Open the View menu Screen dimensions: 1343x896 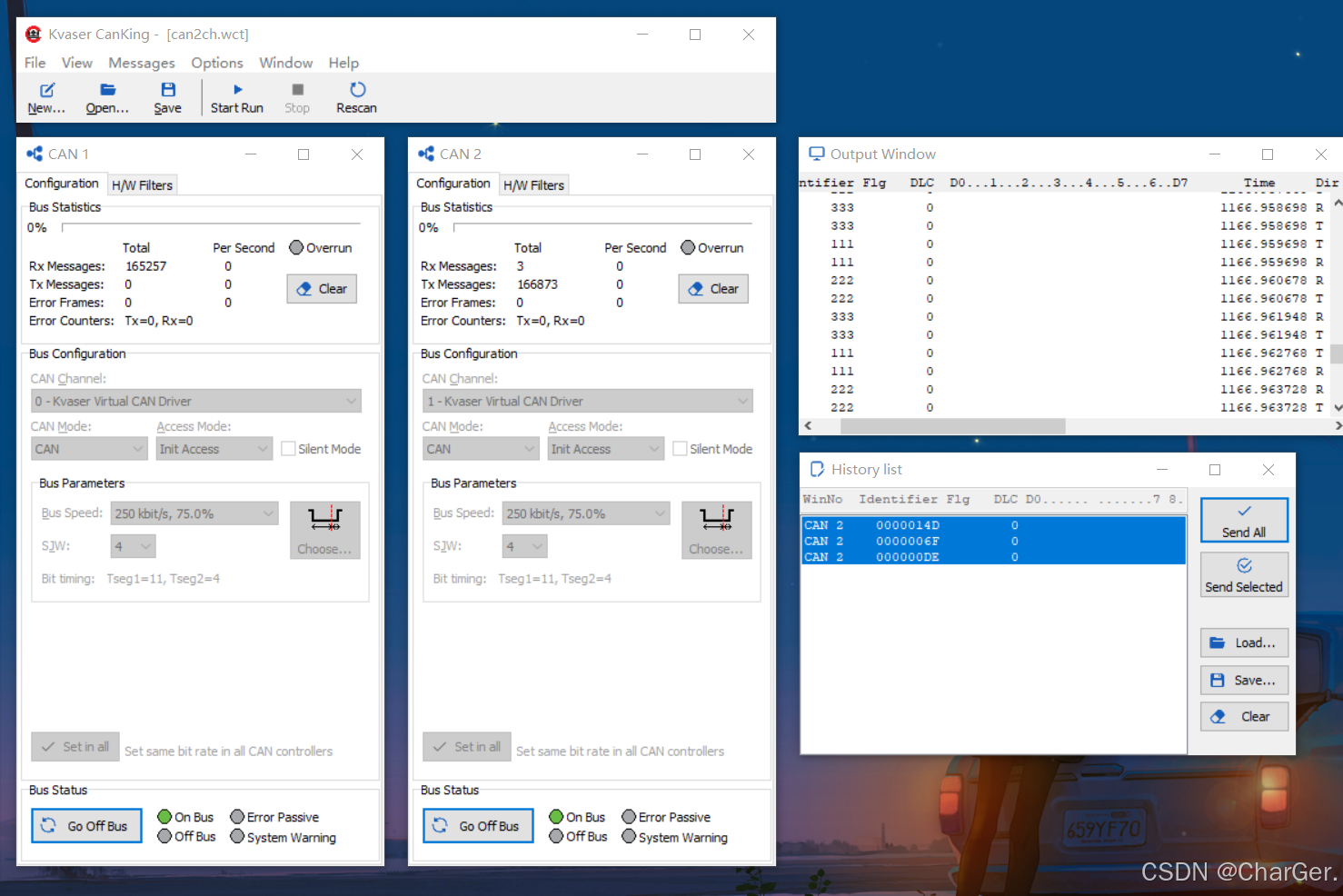coord(77,63)
